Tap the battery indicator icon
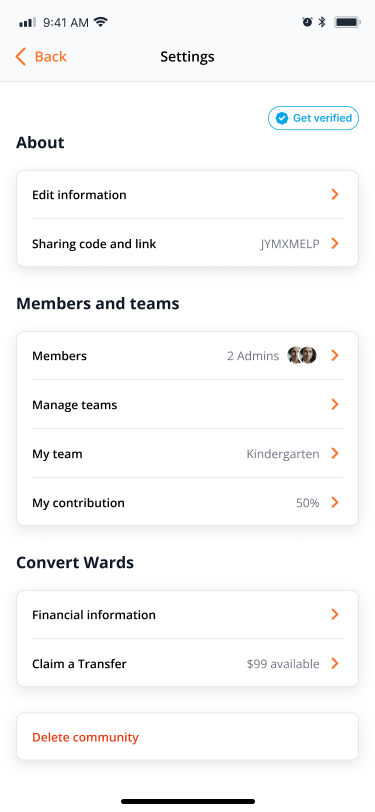Image resolution: width=375 pixels, height=812 pixels. pos(348,22)
